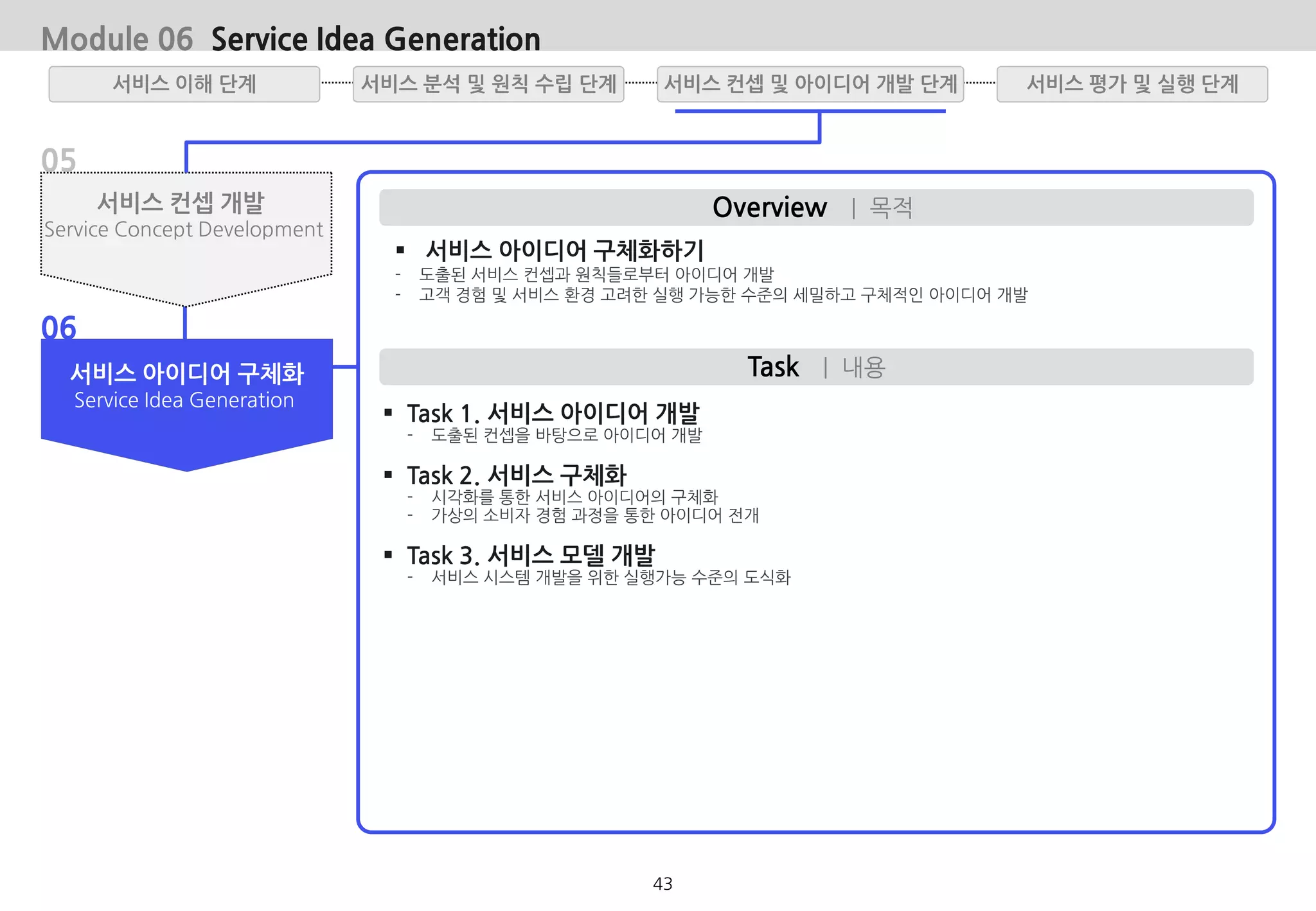Screen dimensions: 1316x911
Task: Click the page number 43
Action: click(x=662, y=884)
